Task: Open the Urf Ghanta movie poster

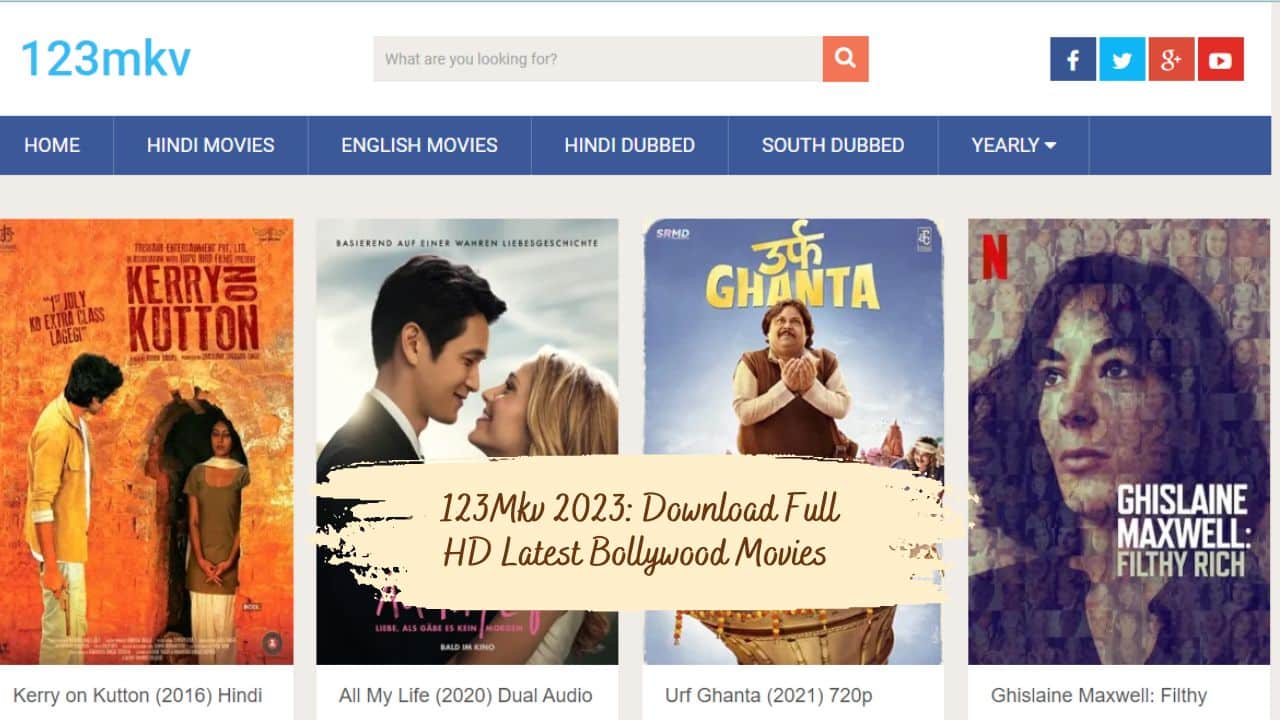Action: [793, 441]
